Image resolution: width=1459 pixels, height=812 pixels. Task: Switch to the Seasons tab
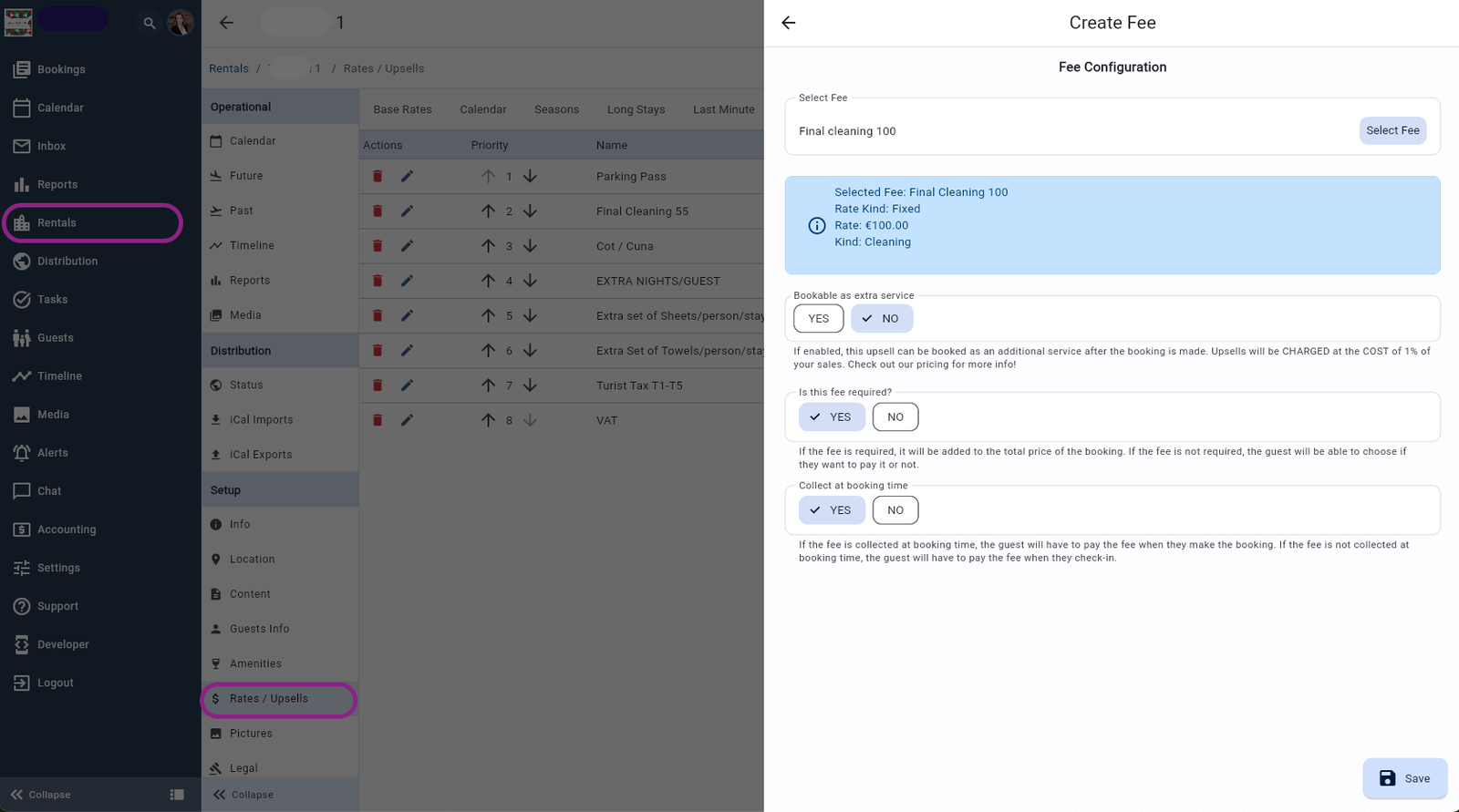[556, 109]
